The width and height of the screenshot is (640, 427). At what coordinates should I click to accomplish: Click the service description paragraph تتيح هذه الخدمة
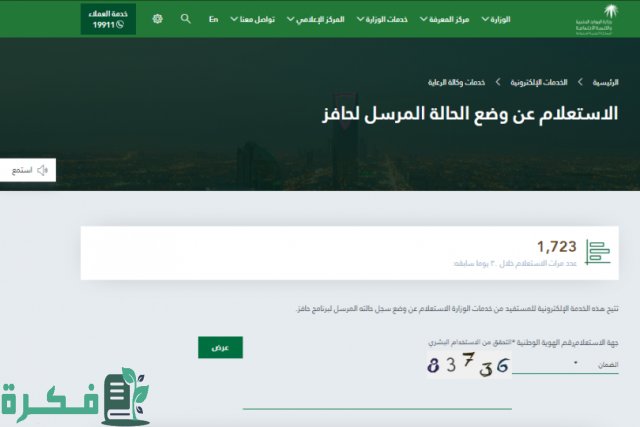457,309
